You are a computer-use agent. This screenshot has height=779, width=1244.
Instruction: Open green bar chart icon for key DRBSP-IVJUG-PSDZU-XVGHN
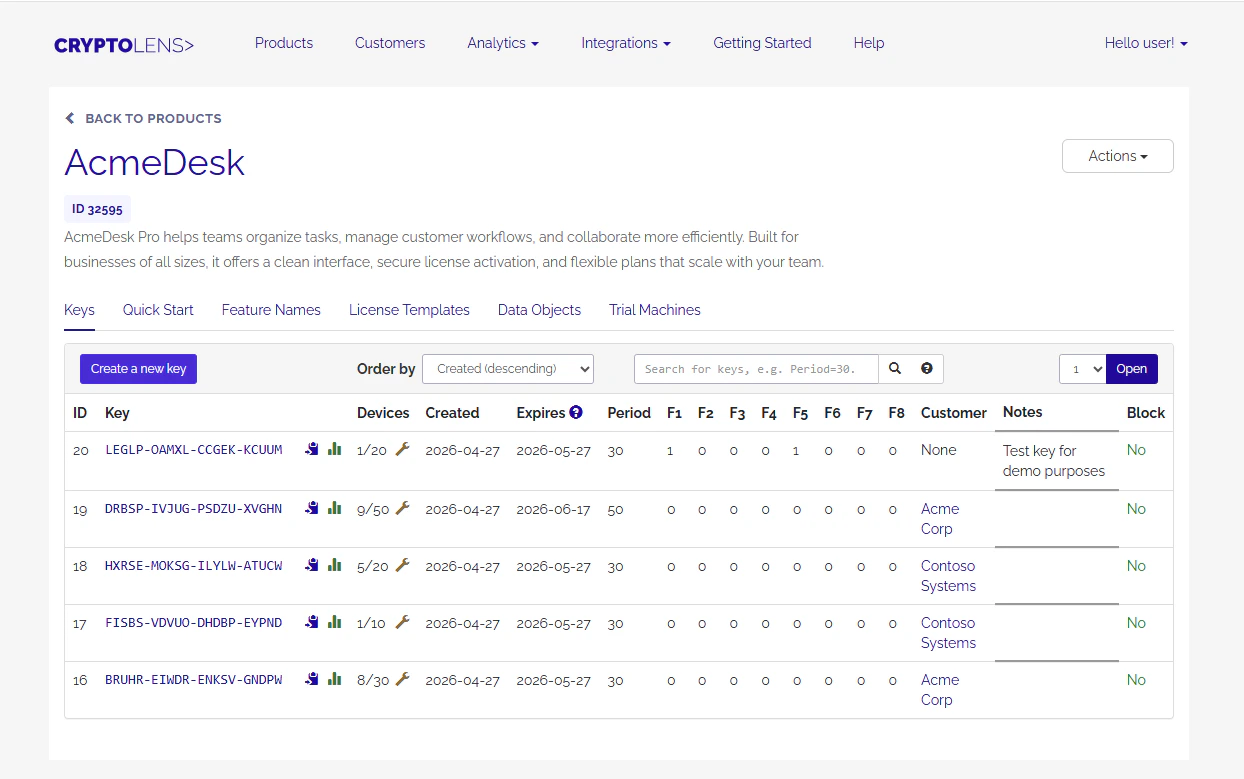(335, 508)
